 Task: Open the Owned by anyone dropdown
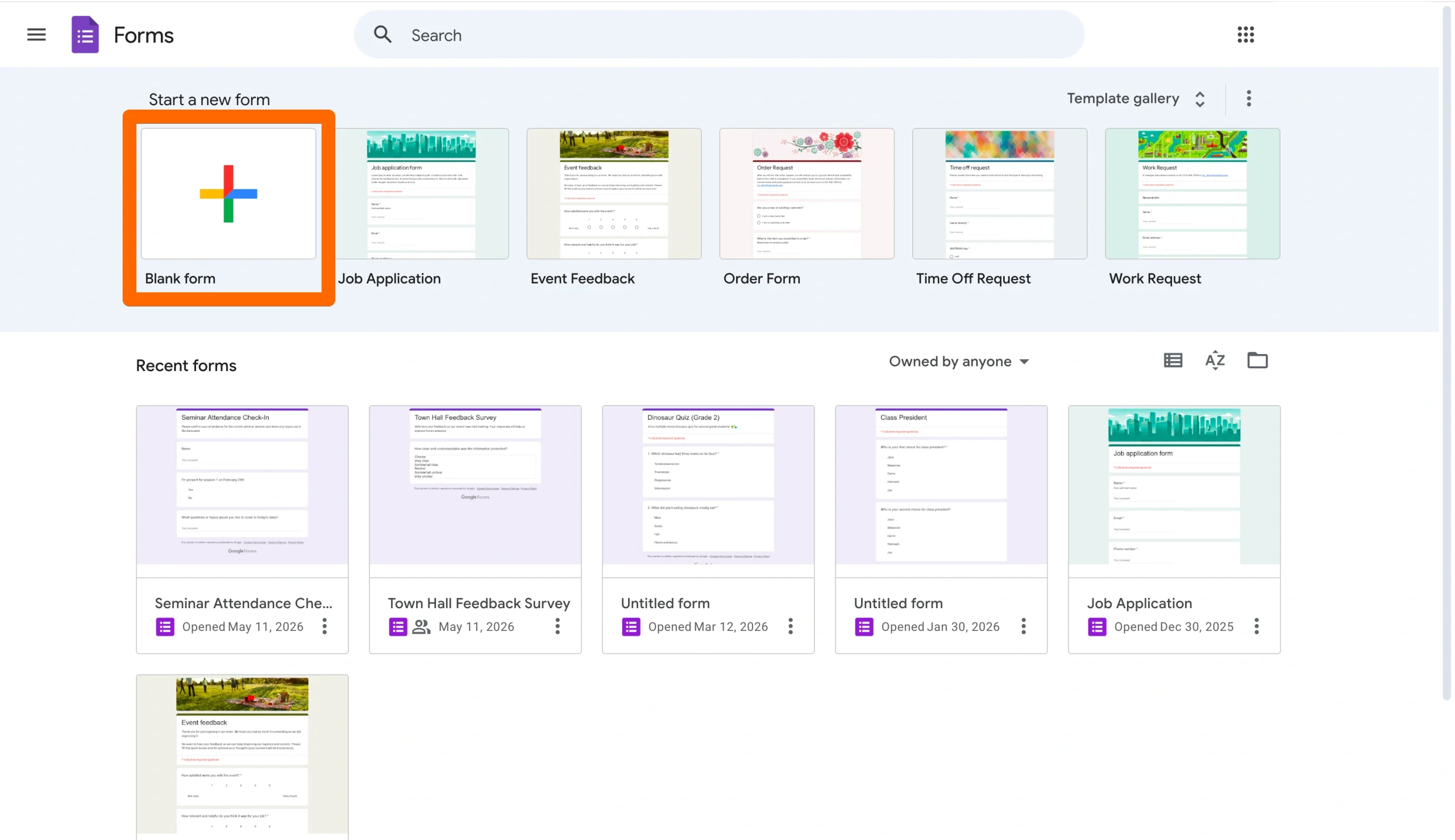(959, 361)
